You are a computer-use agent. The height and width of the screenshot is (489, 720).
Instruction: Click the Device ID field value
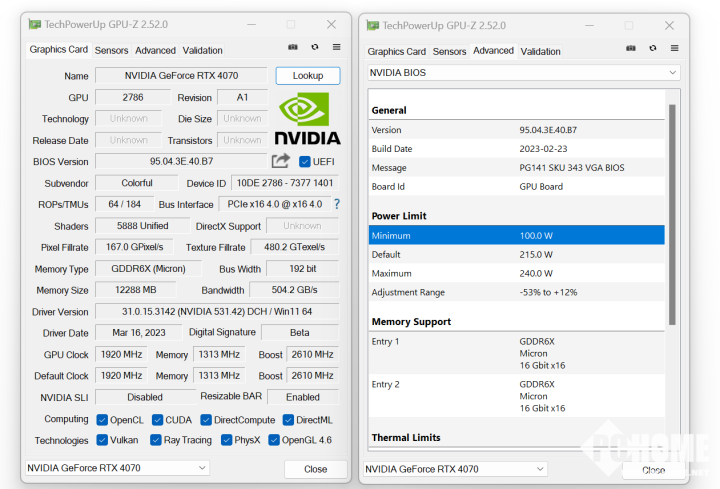tap(285, 183)
